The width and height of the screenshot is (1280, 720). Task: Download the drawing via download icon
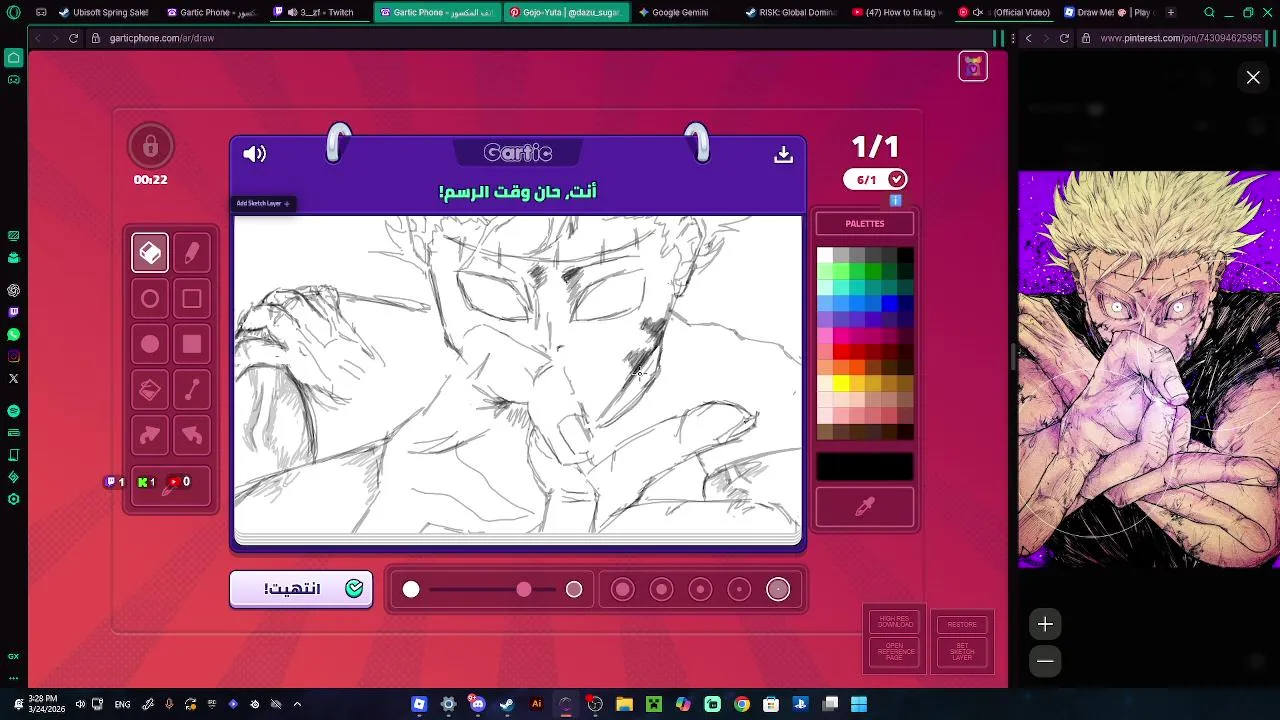[783, 154]
